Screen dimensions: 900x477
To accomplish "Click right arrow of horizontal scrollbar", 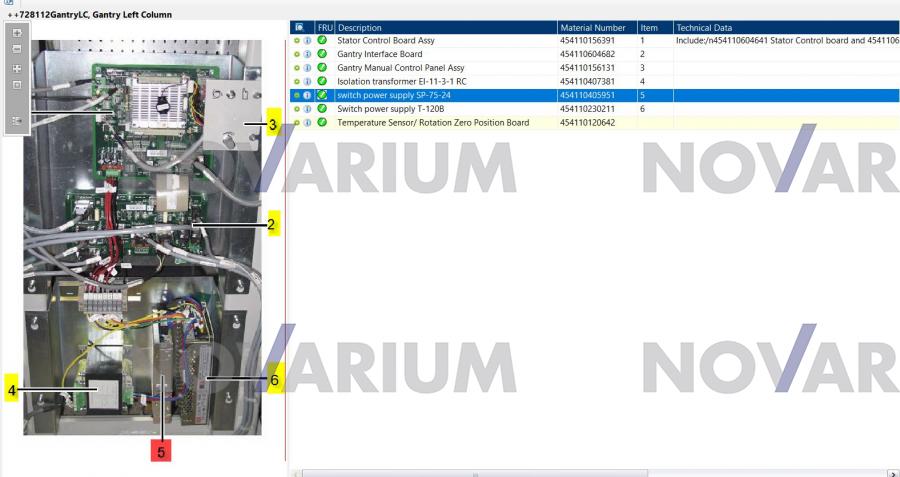I will (x=892, y=470).
